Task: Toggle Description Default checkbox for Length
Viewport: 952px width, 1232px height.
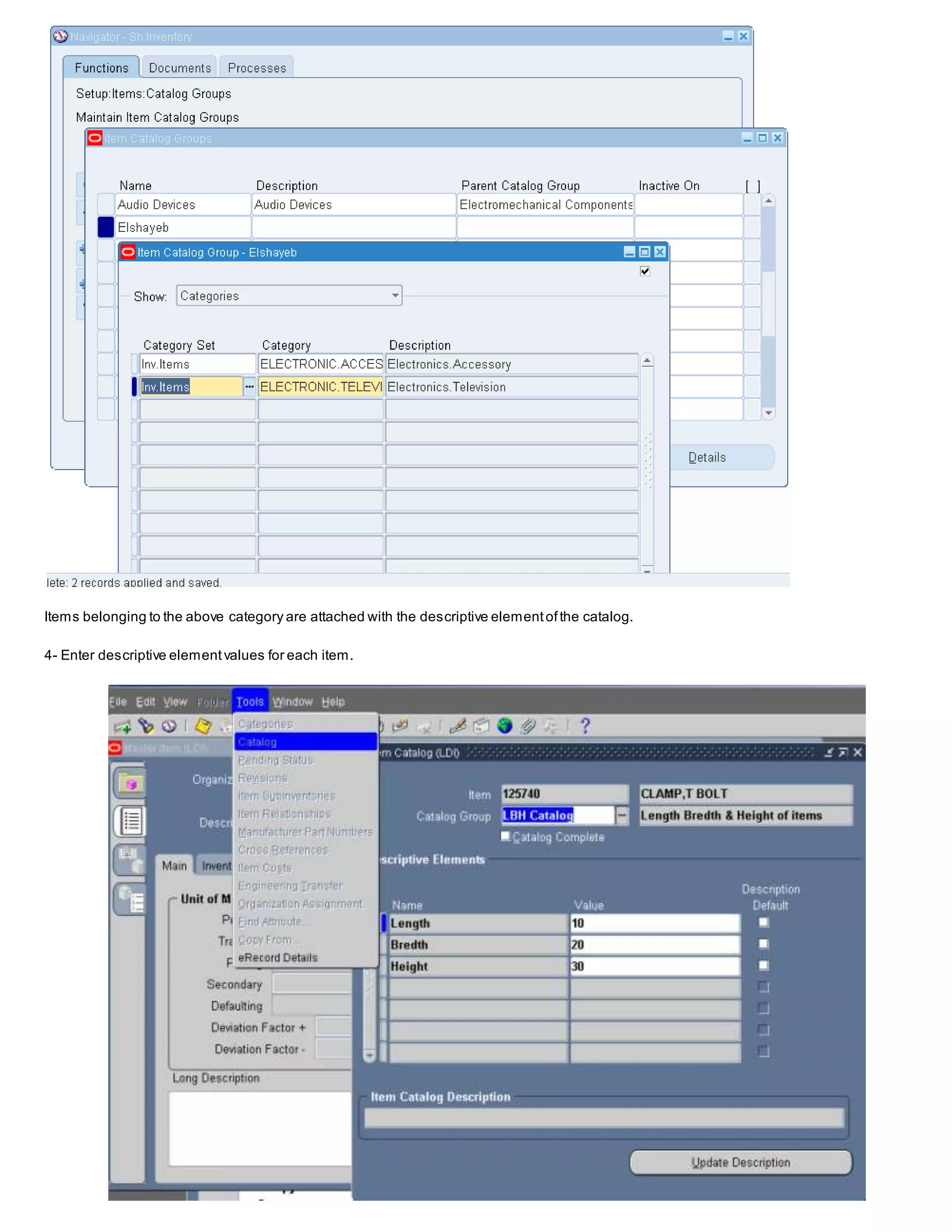Action: click(x=764, y=922)
